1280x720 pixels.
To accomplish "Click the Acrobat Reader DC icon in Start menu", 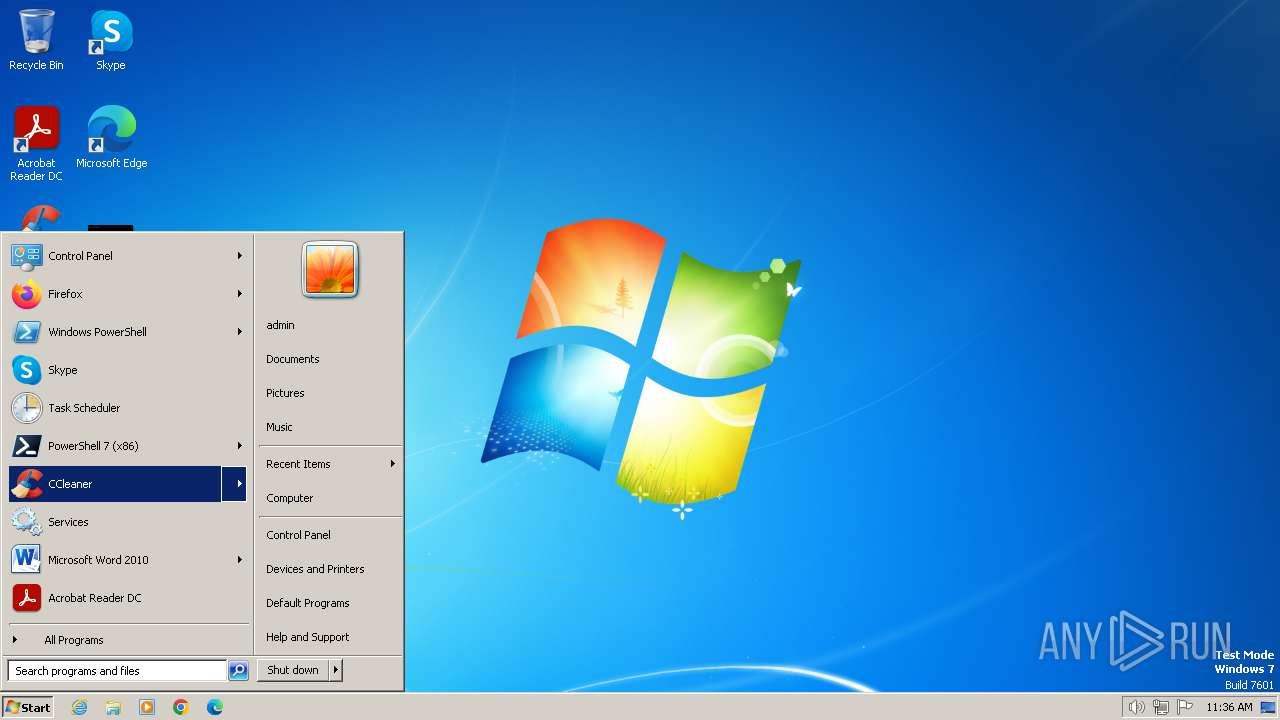I will coord(26,598).
